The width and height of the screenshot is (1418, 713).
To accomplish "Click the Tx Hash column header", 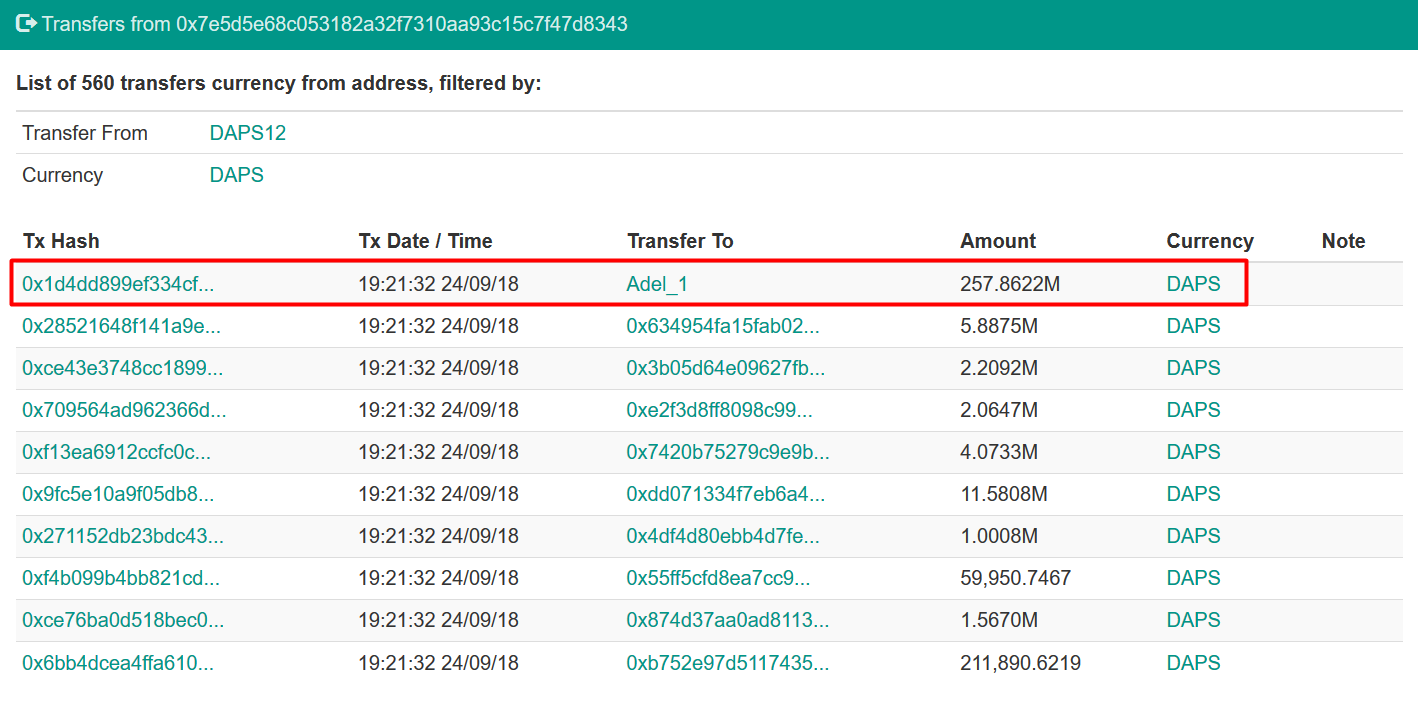I will click(61, 241).
